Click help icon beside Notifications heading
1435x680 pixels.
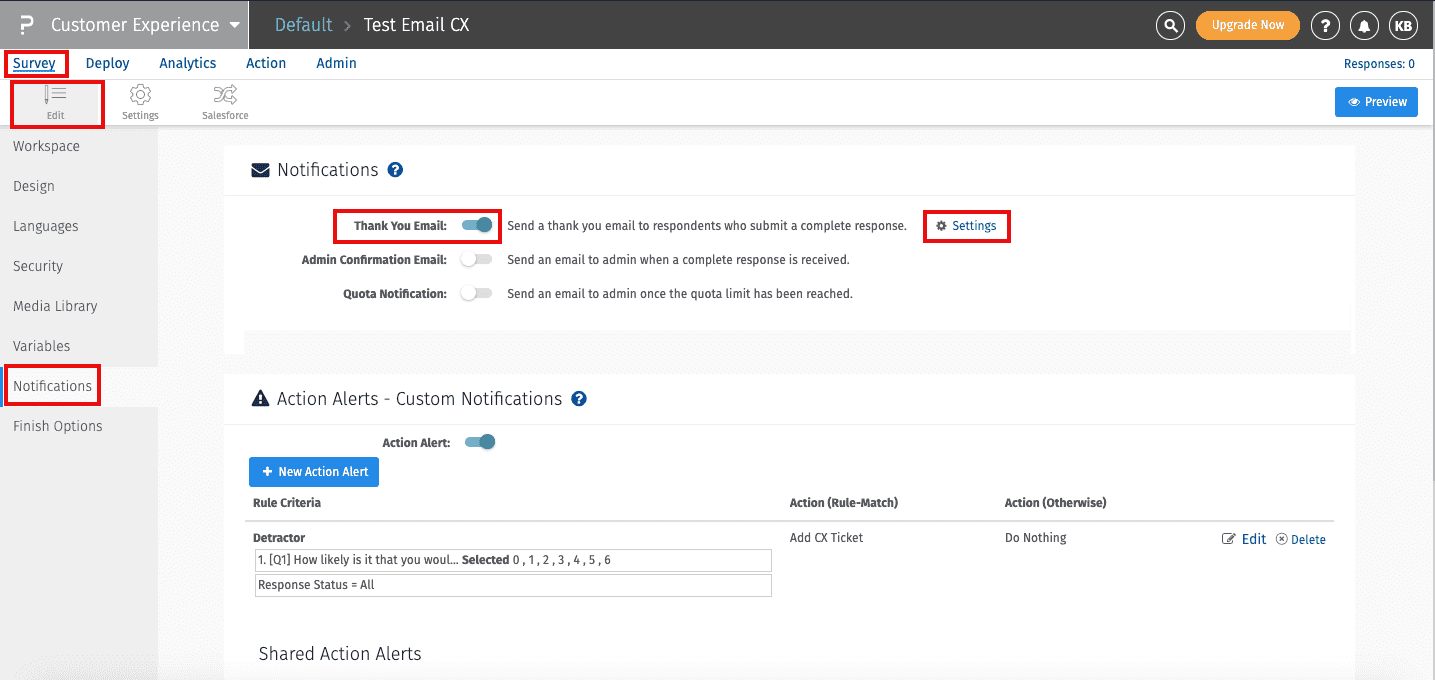[x=395, y=170]
